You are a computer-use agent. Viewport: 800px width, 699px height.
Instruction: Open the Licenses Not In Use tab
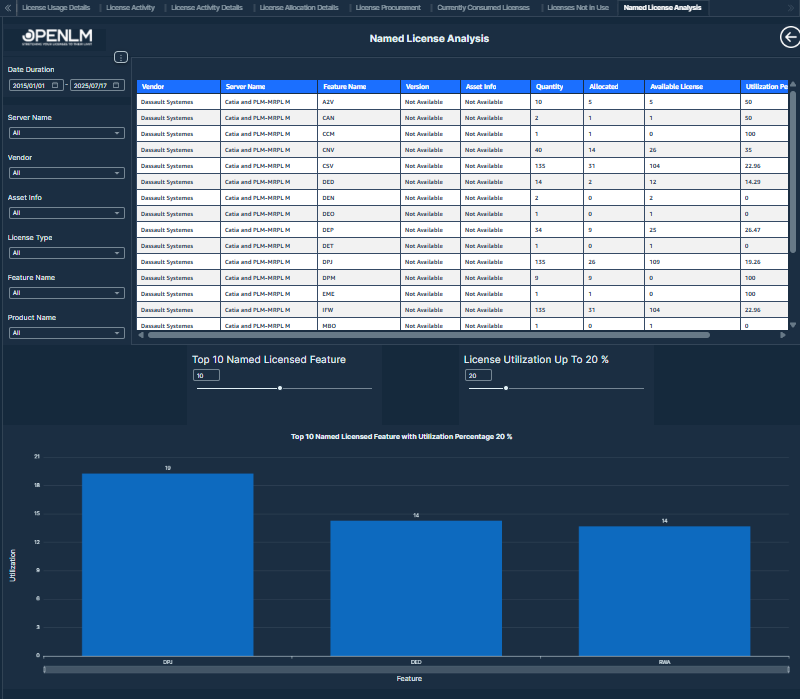click(x=578, y=7)
